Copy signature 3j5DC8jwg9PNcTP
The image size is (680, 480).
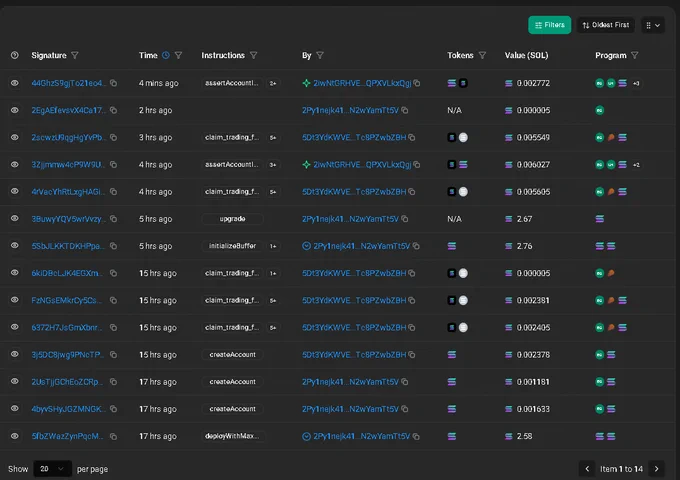click(x=113, y=354)
